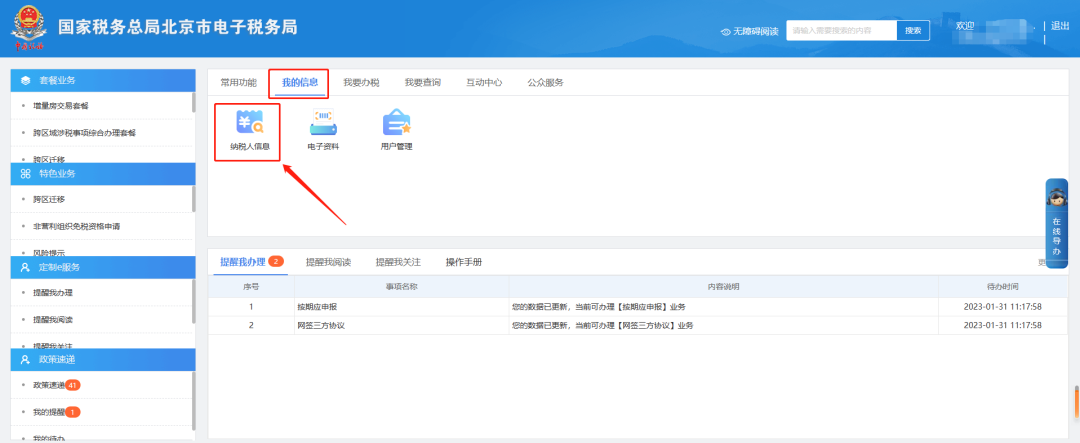Image resolution: width=1080 pixels, height=443 pixels.
Task: Click the eye icon beside 无障碍阅读
Action: coord(725,32)
